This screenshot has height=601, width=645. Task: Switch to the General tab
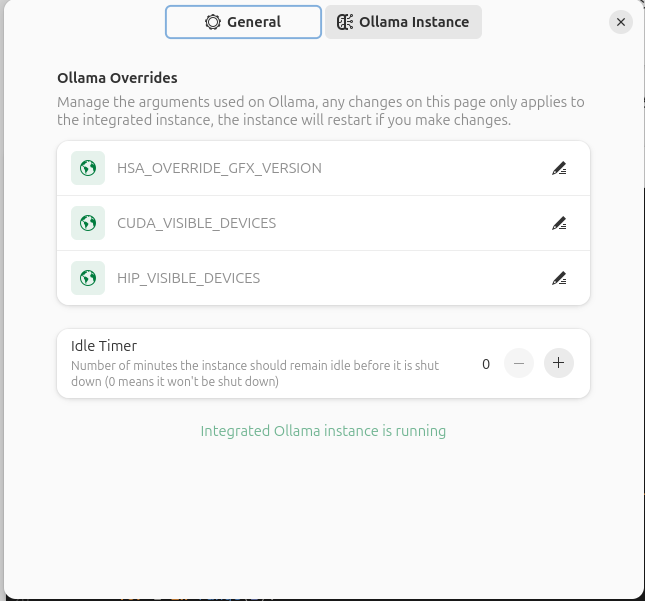click(243, 22)
